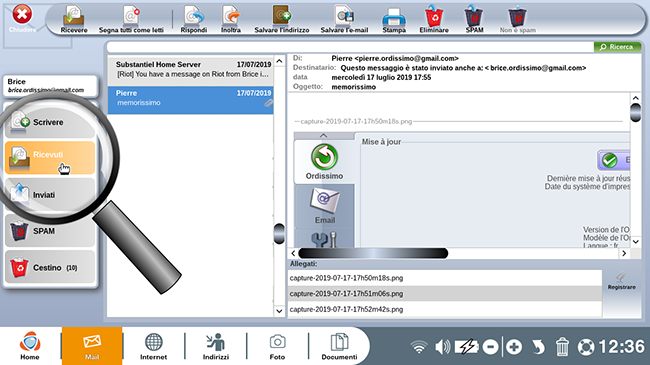Click message body scroll down arrow

(635, 241)
